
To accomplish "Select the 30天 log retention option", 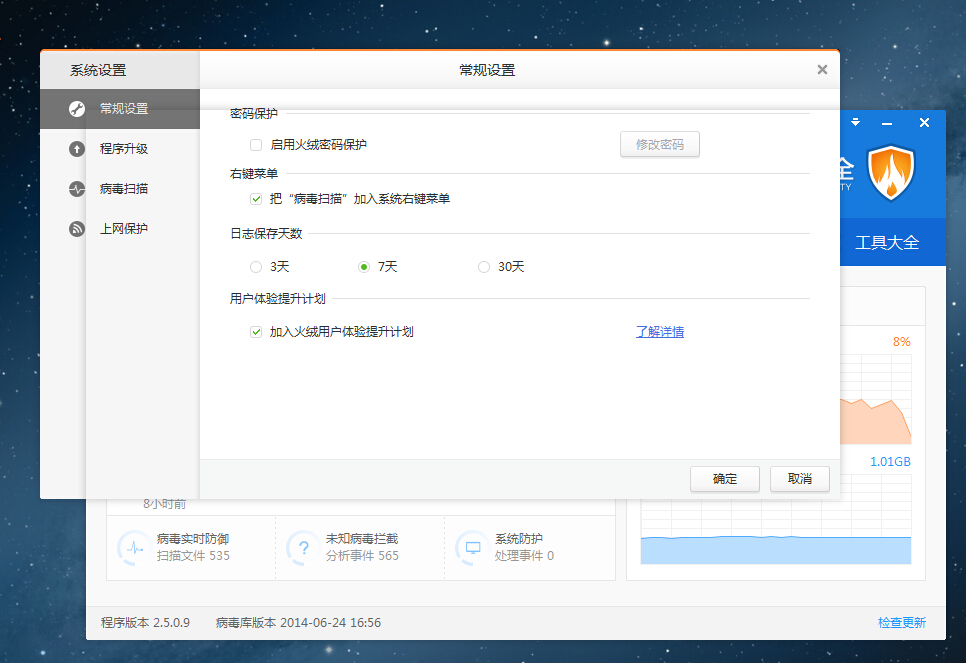I will (484, 267).
